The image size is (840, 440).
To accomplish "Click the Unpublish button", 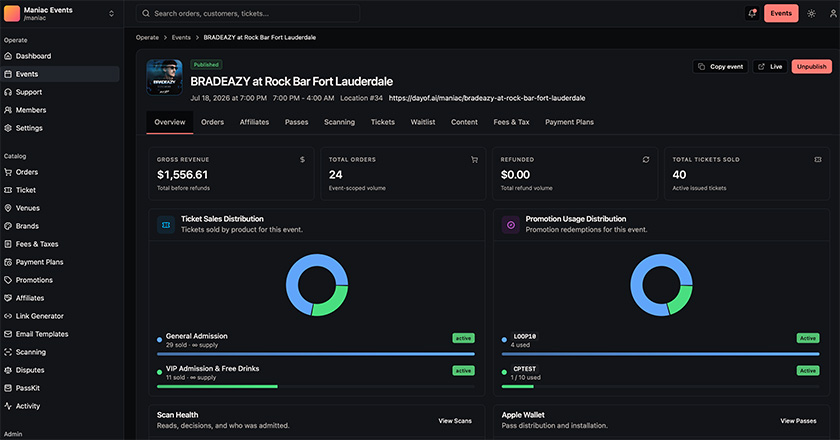I will pyautogui.click(x=812, y=66).
